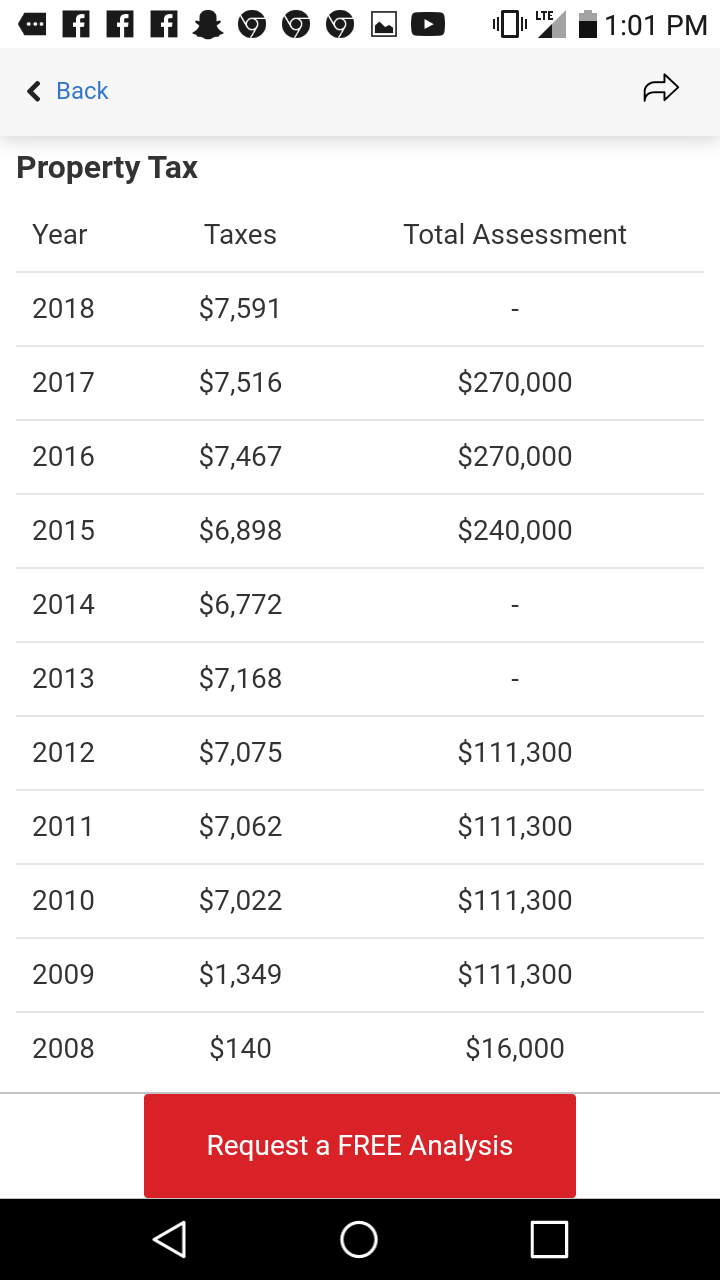This screenshot has height=1280, width=720.
Task: Tap the 2018 tax row year
Action: [x=63, y=309]
